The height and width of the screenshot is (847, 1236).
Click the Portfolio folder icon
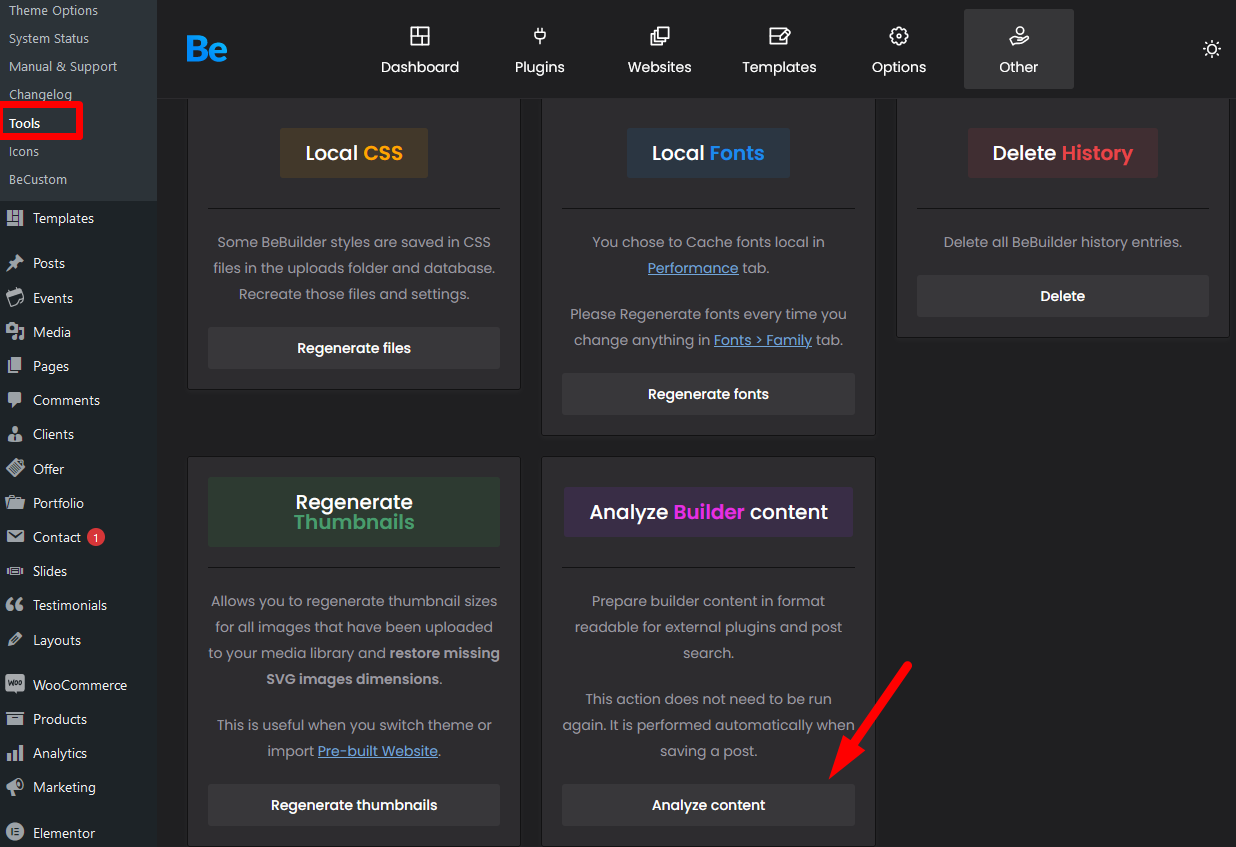click(x=15, y=503)
